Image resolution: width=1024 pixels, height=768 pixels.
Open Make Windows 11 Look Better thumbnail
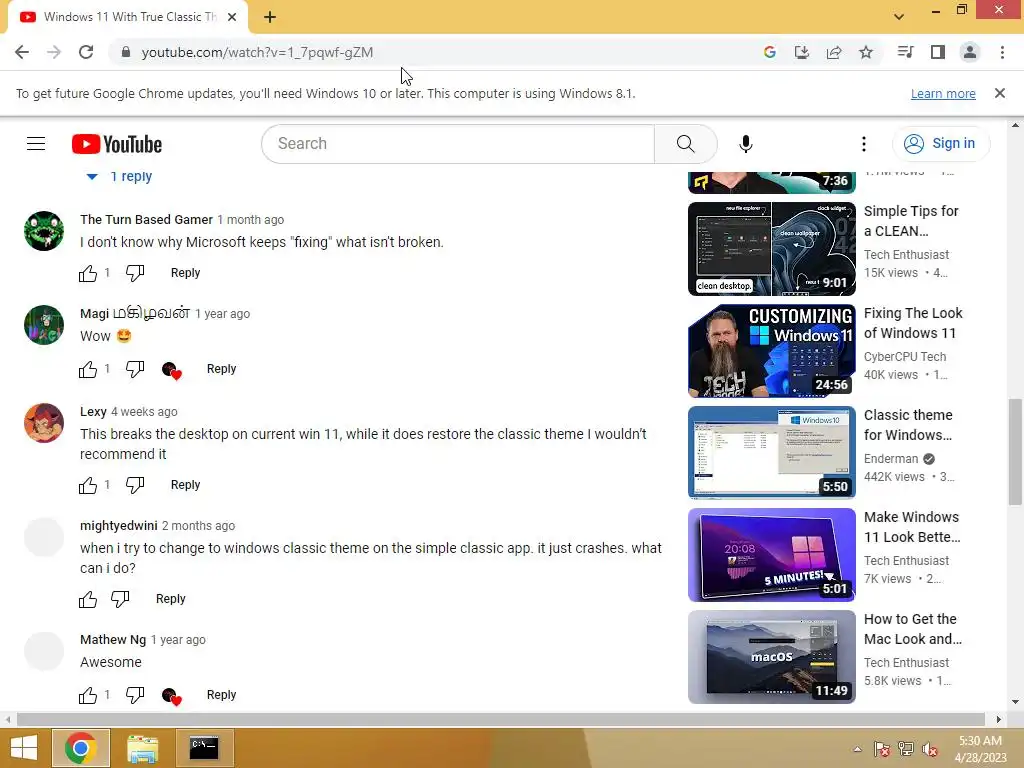point(771,554)
